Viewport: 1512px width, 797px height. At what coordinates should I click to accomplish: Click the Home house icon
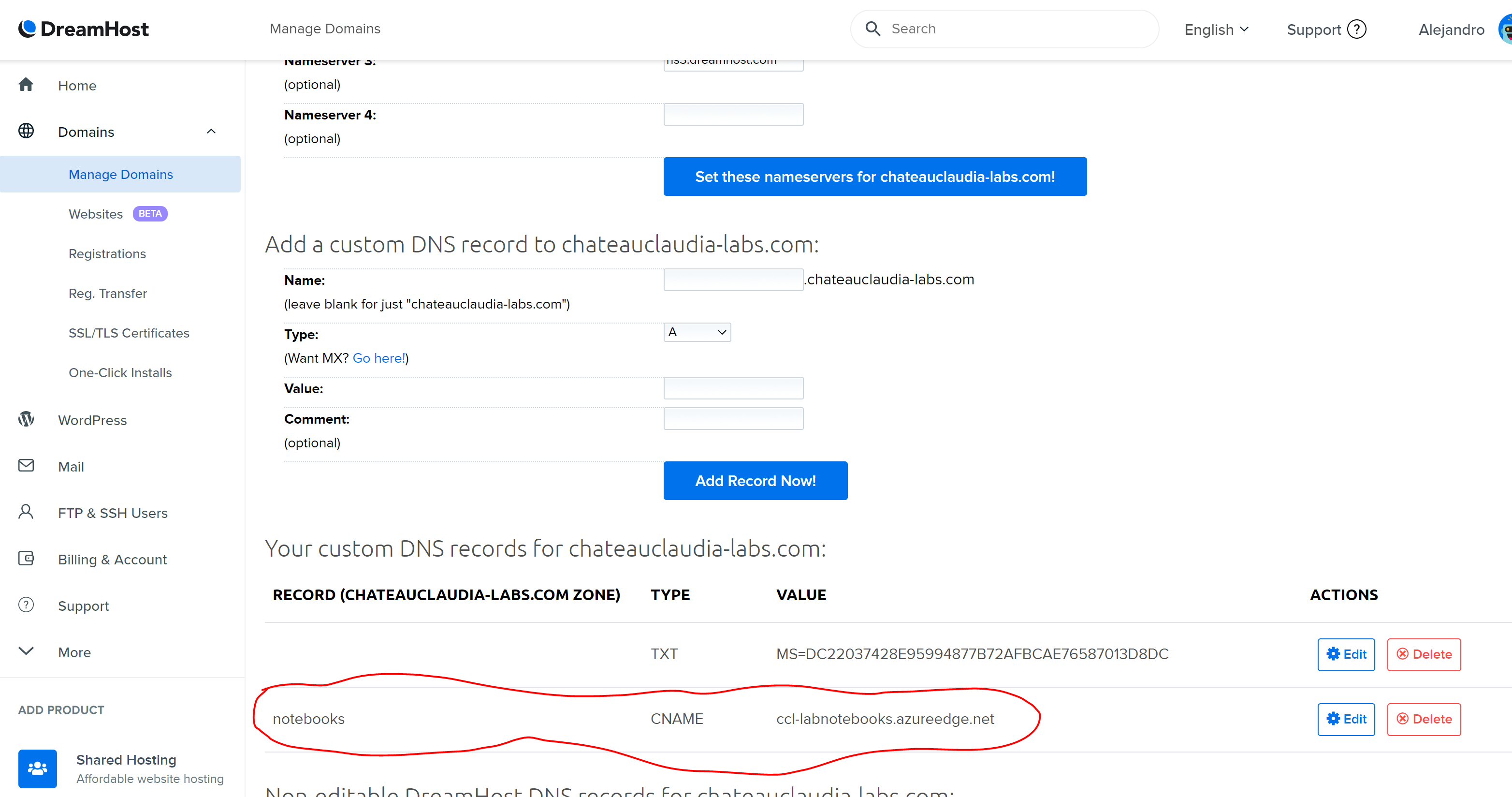click(x=26, y=85)
